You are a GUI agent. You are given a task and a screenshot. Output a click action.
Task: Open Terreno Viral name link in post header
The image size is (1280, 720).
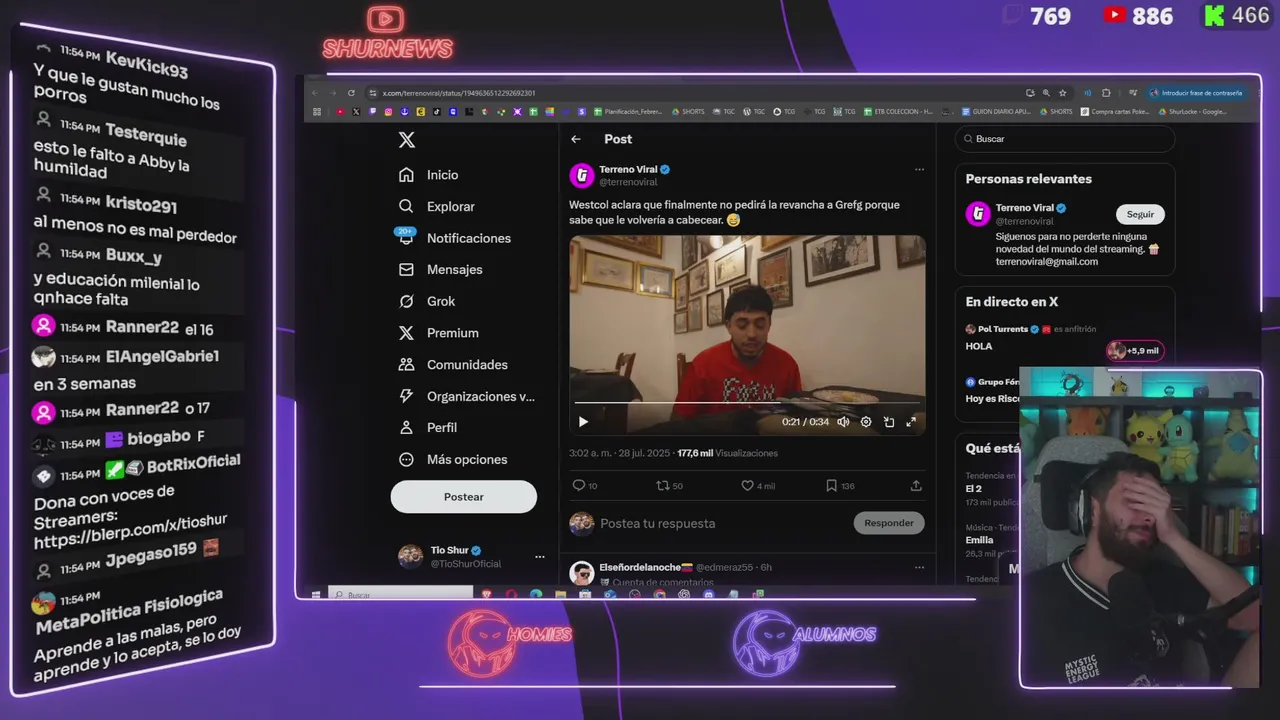pos(629,170)
